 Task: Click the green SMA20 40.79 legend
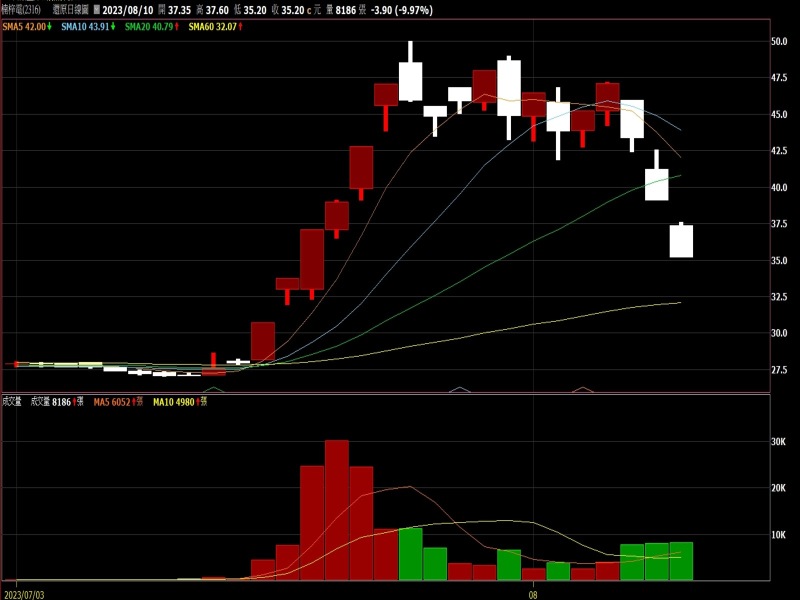[x=149, y=27]
